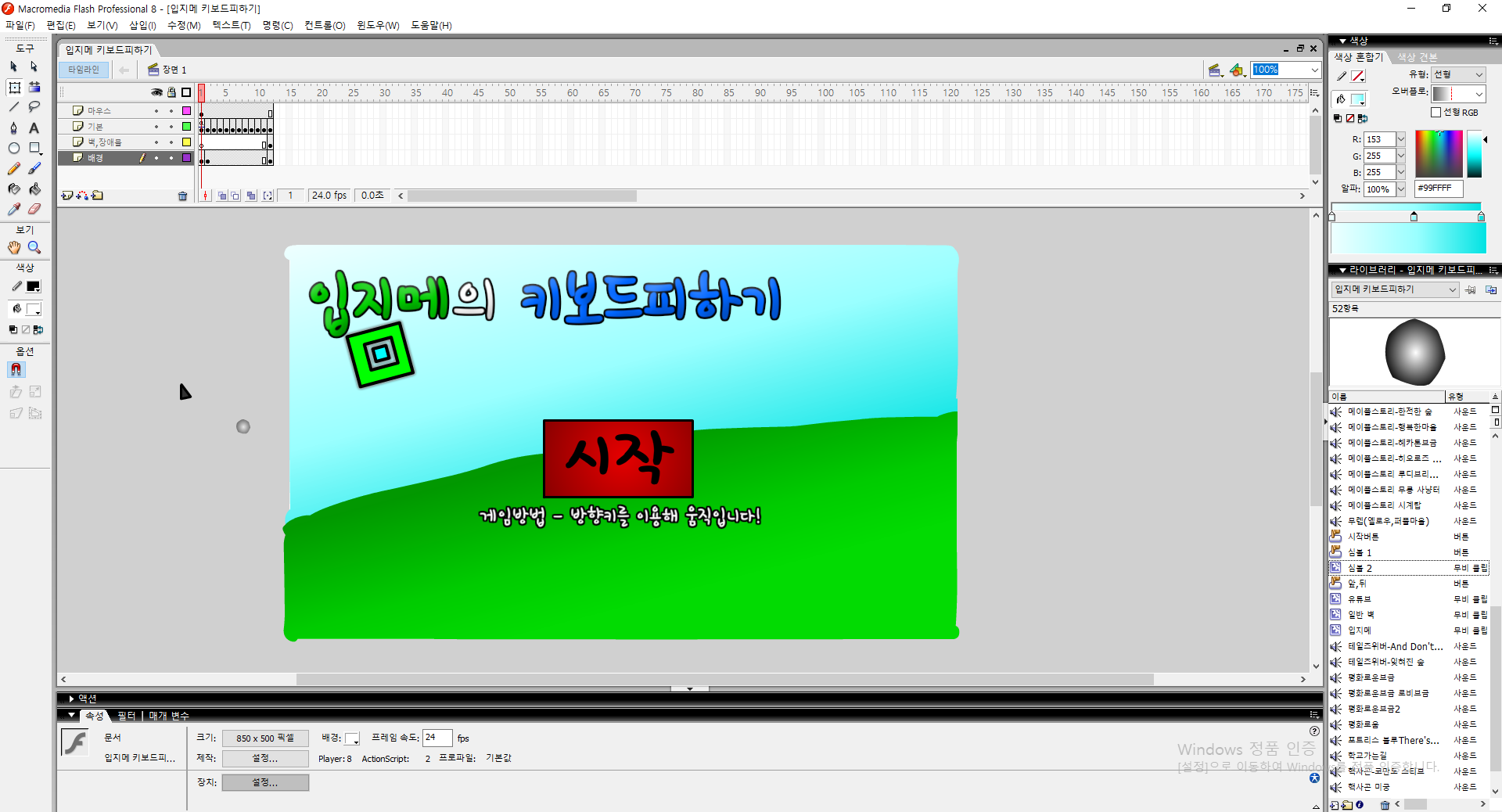This screenshot has height=812, width=1502.
Task: Pick the Paint Bucket tool
Action: point(34,189)
